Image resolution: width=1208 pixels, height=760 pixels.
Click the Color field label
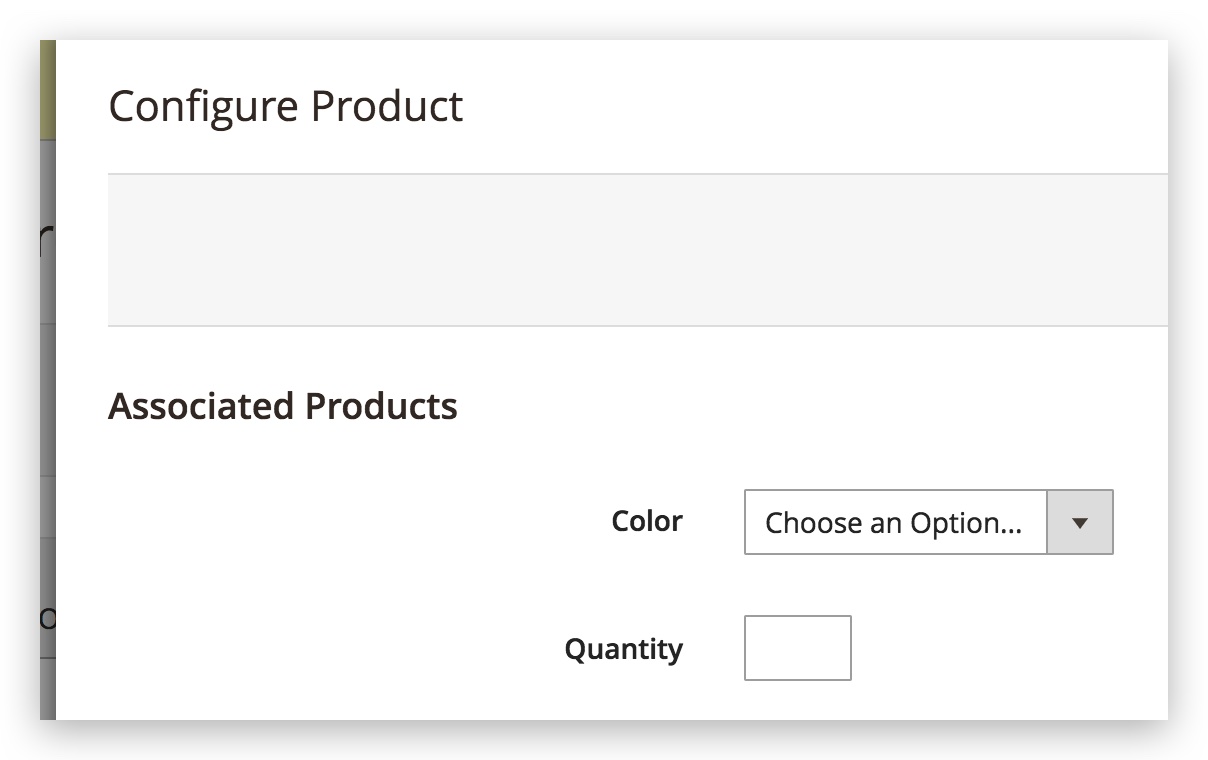click(646, 520)
